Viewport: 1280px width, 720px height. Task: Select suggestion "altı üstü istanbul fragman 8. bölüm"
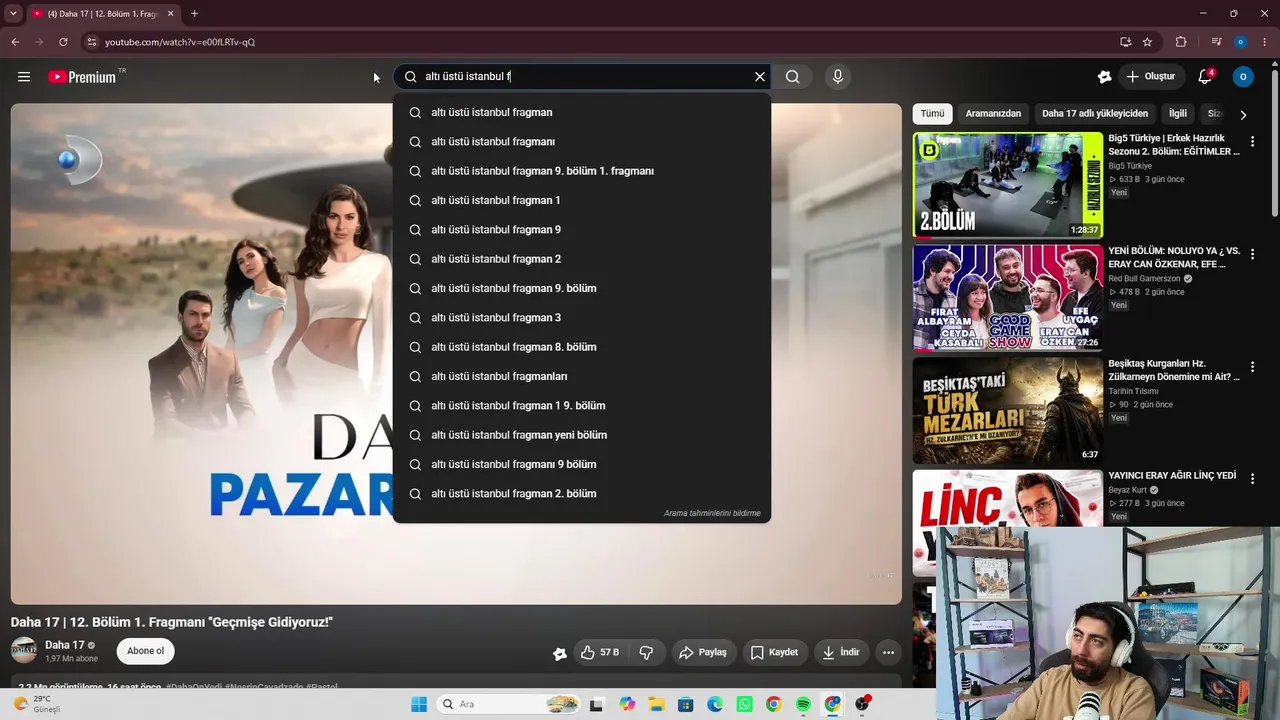coord(582,347)
